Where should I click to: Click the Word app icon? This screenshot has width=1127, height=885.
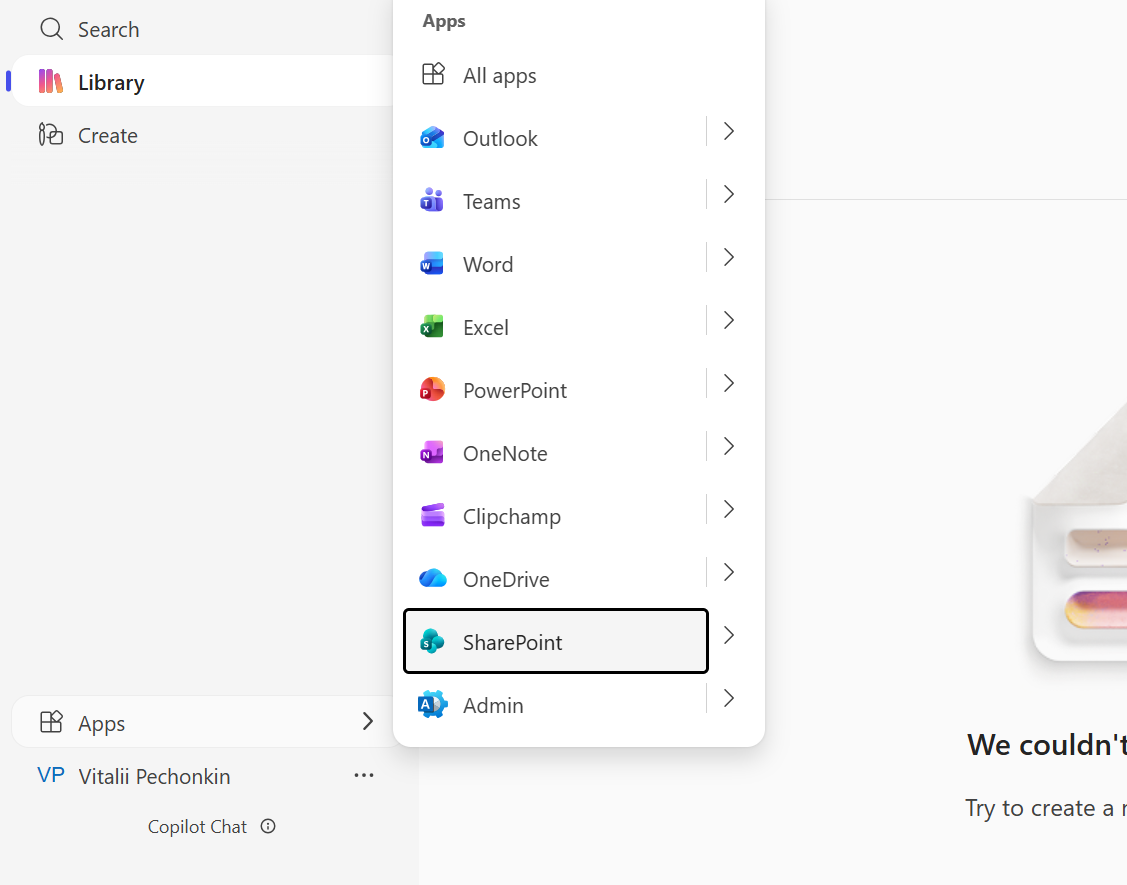pos(432,264)
